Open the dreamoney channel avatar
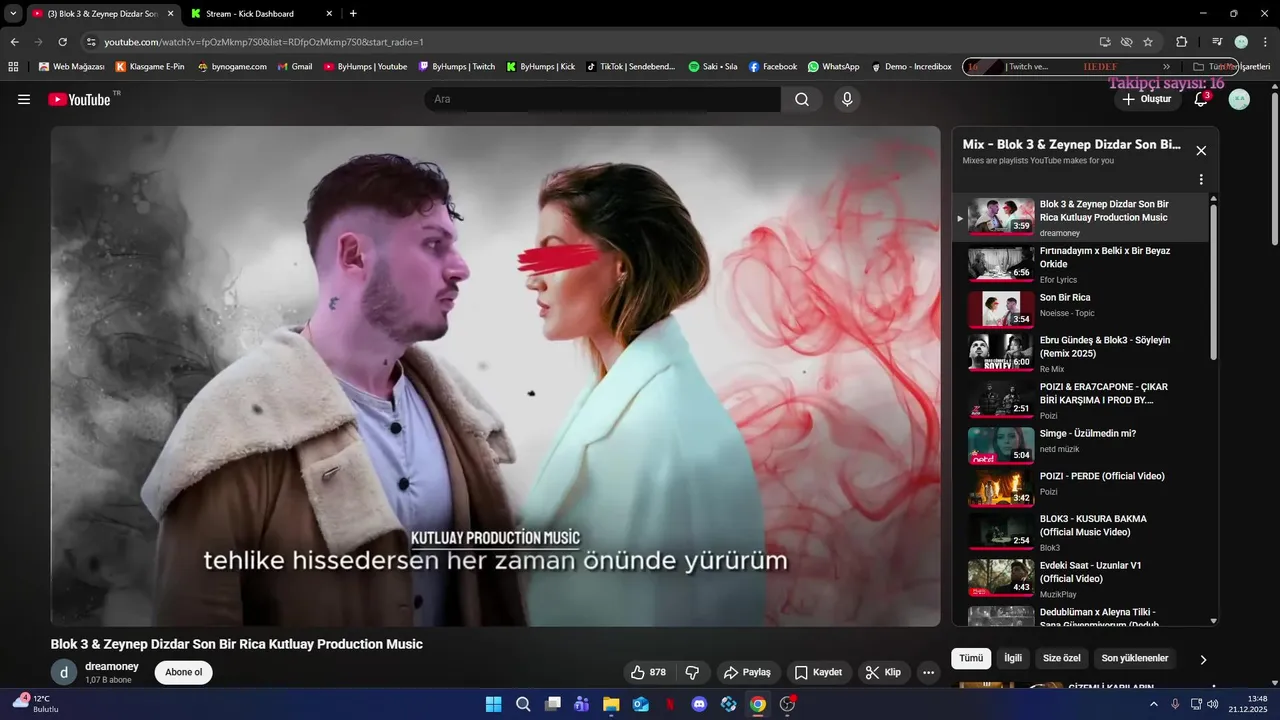Screen dimensions: 1280x720 tap(64, 672)
